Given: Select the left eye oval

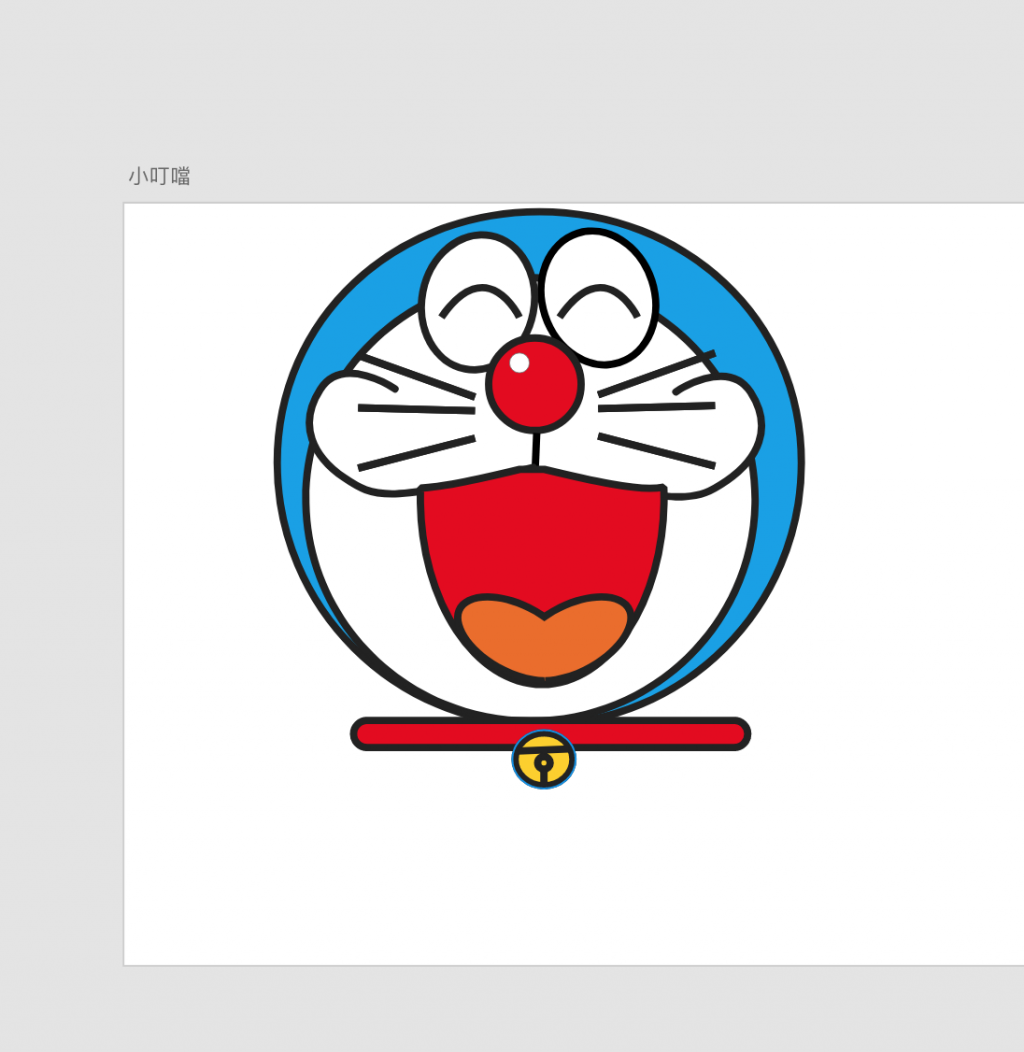Looking at the screenshot, I should pyautogui.click(x=478, y=302).
